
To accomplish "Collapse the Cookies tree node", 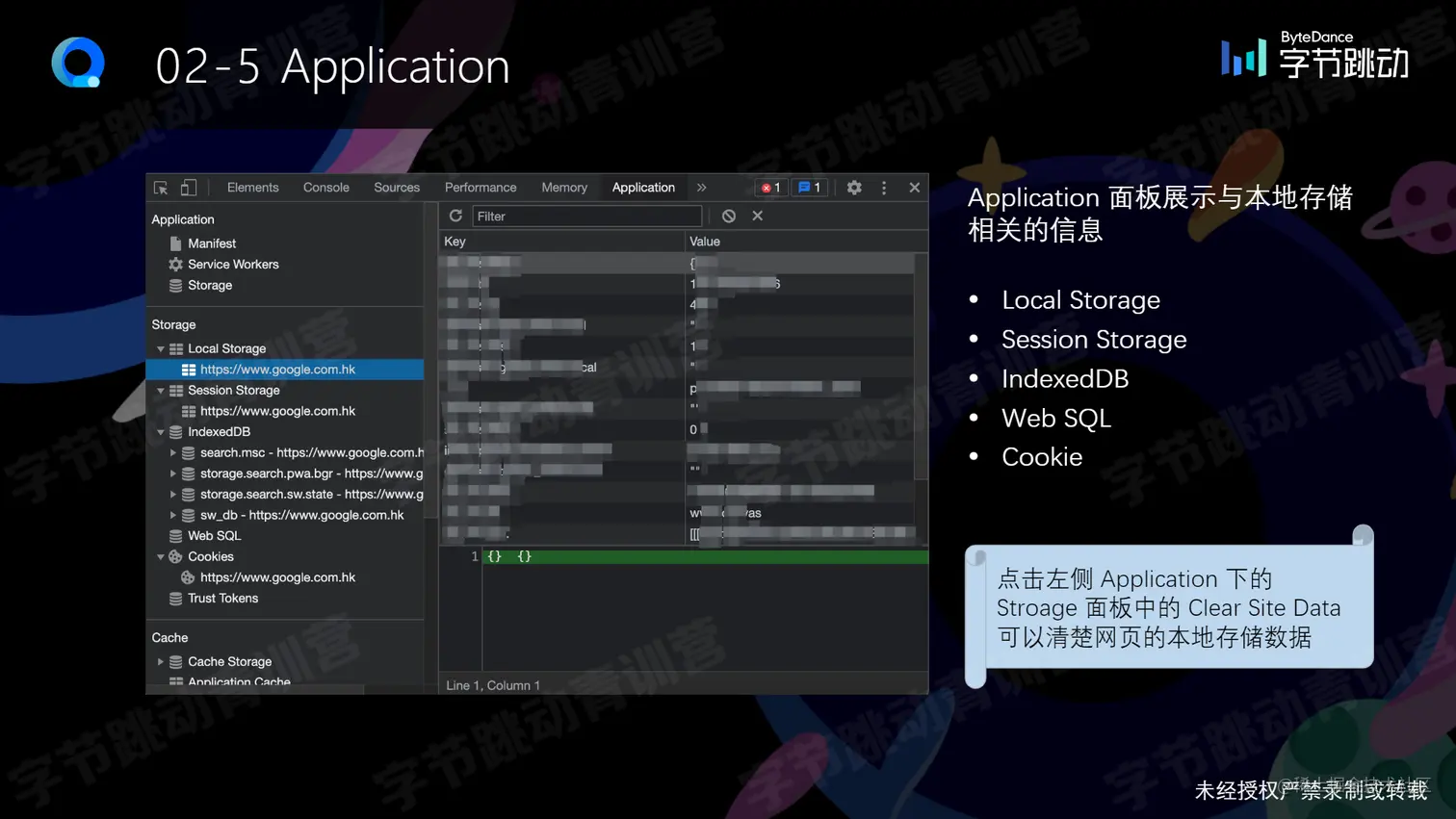I will click(161, 557).
